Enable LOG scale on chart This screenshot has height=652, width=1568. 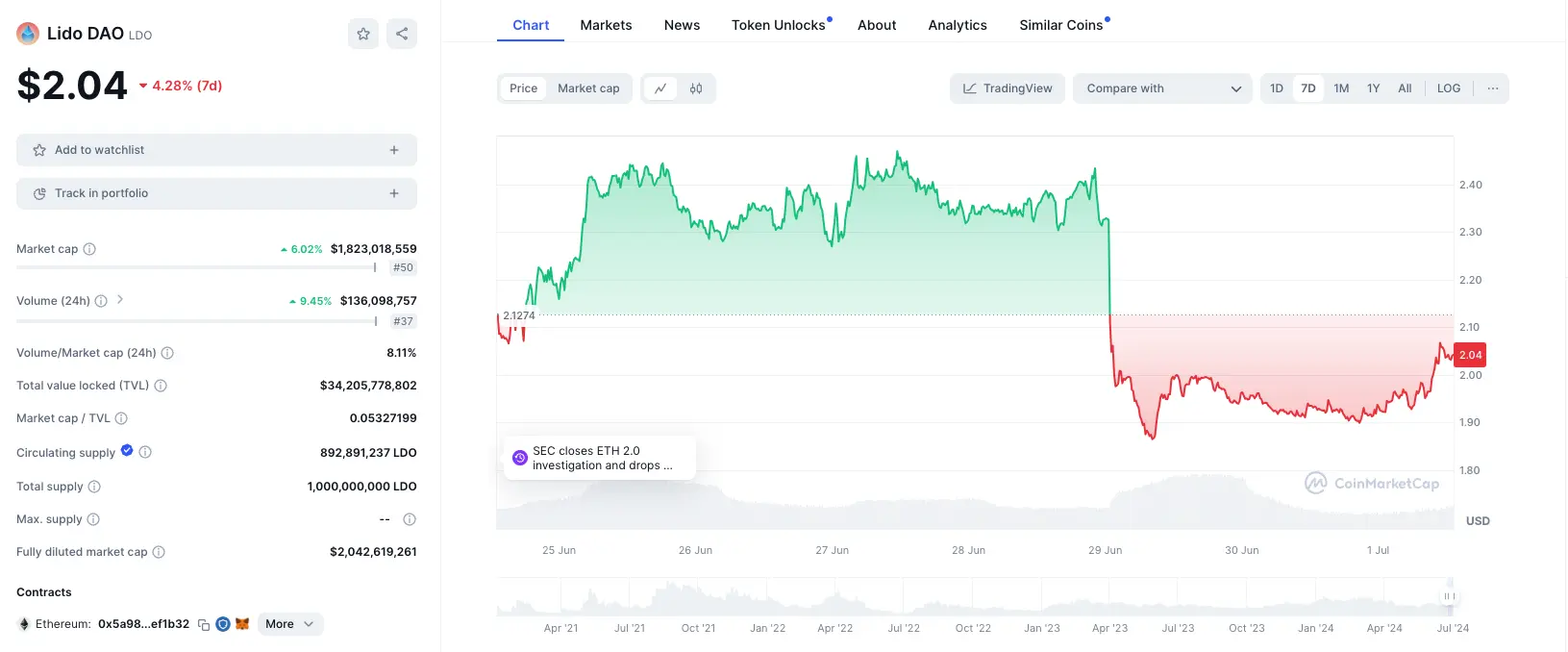1448,88
